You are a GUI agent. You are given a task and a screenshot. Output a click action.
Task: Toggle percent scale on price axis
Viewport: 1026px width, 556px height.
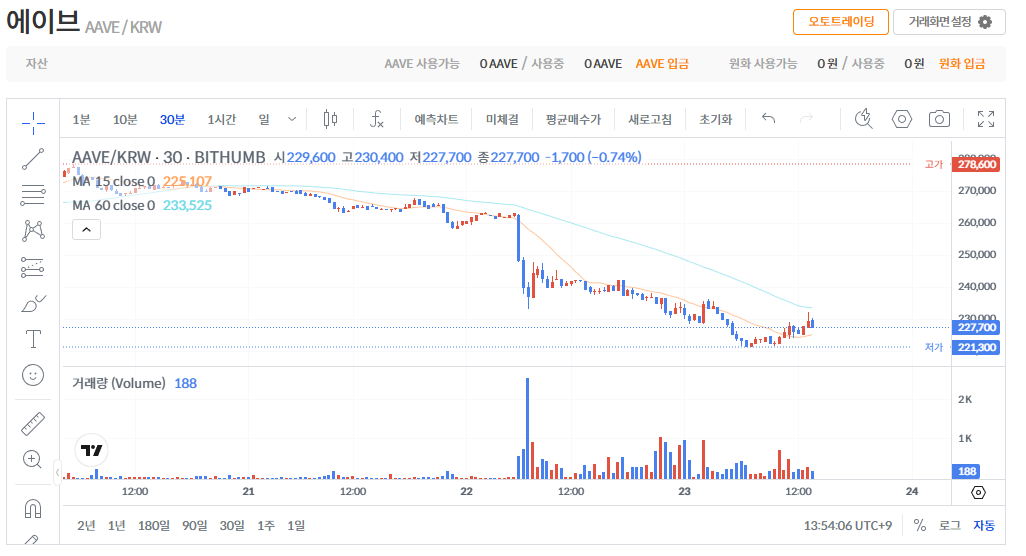click(x=920, y=525)
